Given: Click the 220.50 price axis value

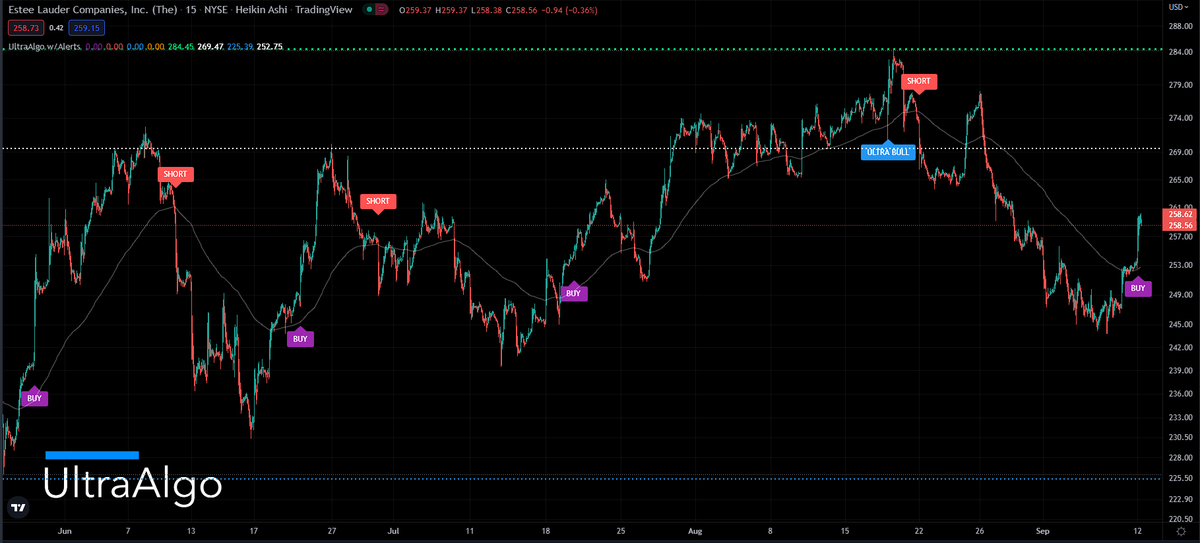Looking at the screenshot, I should [1180, 519].
